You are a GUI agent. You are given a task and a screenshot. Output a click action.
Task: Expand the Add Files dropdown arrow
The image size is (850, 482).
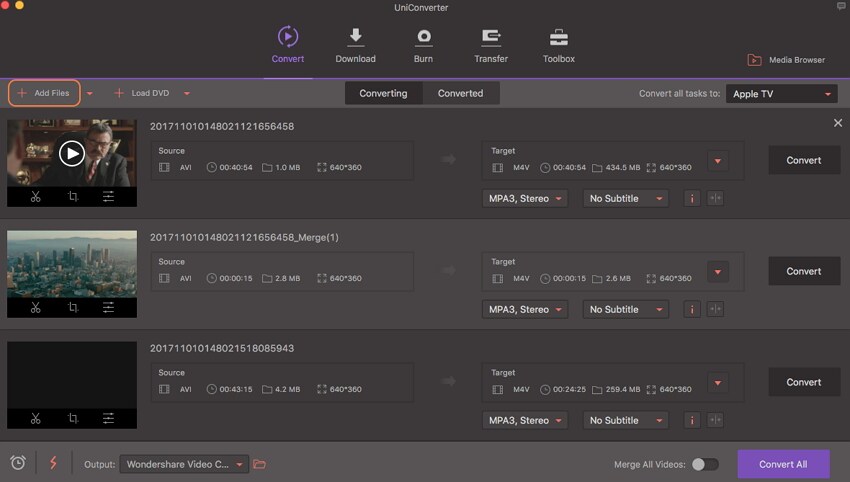pyautogui.click(x=89, y=94)
